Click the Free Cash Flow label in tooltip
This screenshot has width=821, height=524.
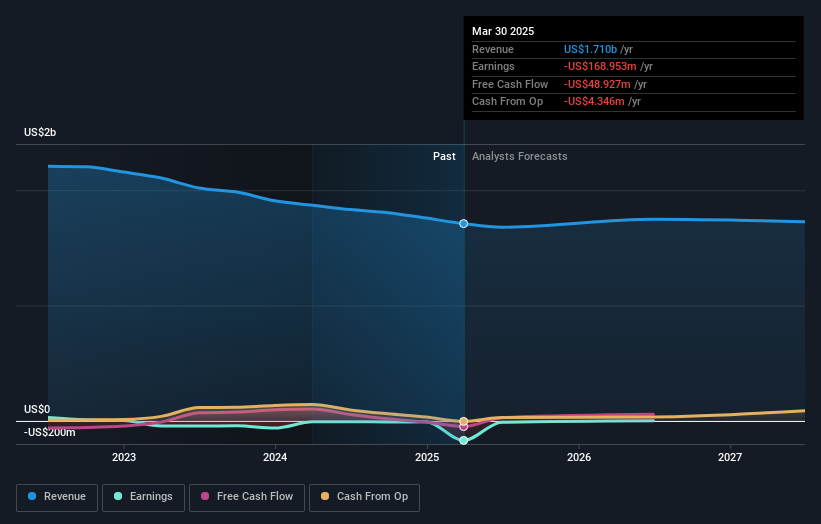(510, 84)
